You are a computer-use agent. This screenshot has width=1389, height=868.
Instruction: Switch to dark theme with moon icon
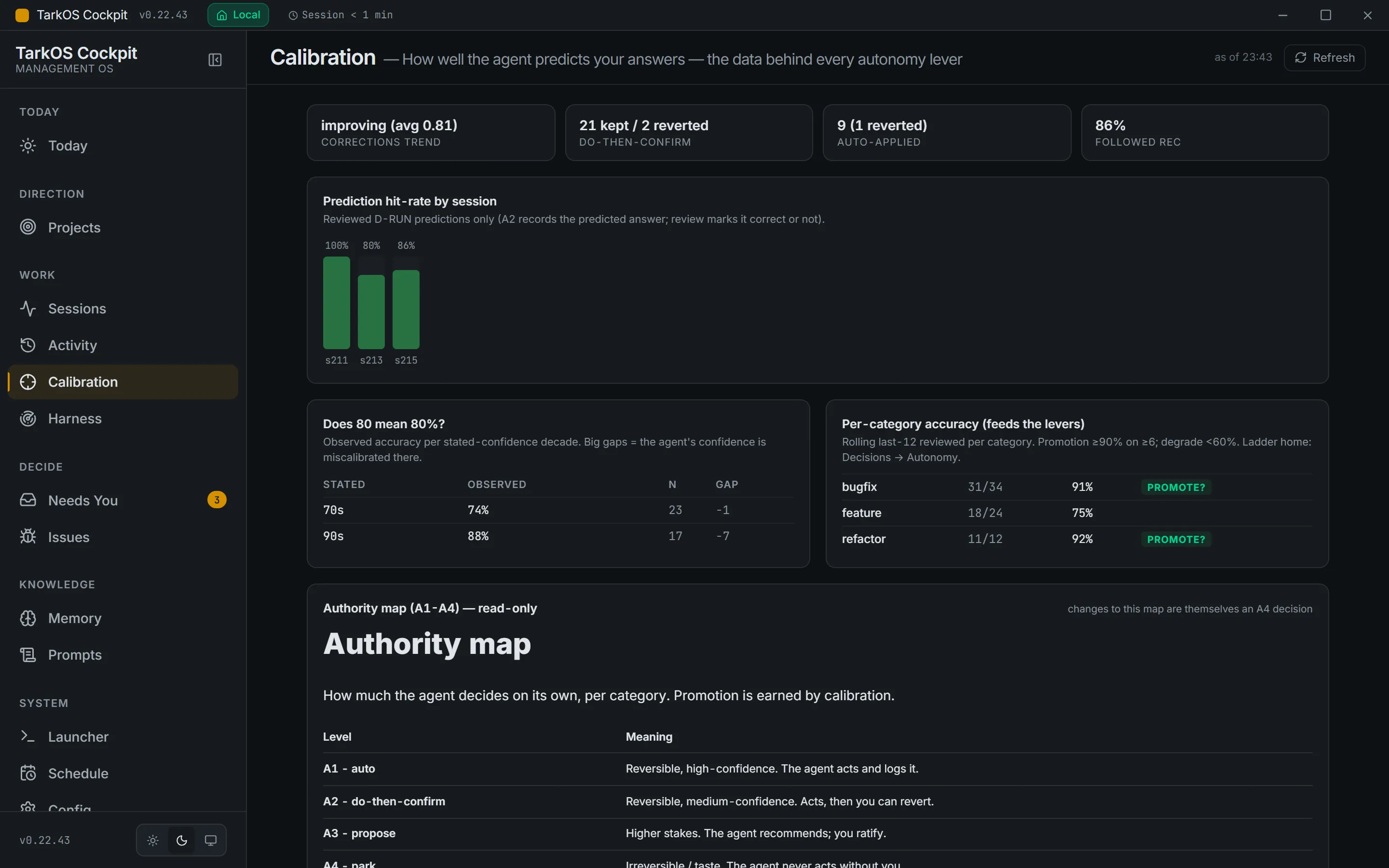(x=181, y=841)
